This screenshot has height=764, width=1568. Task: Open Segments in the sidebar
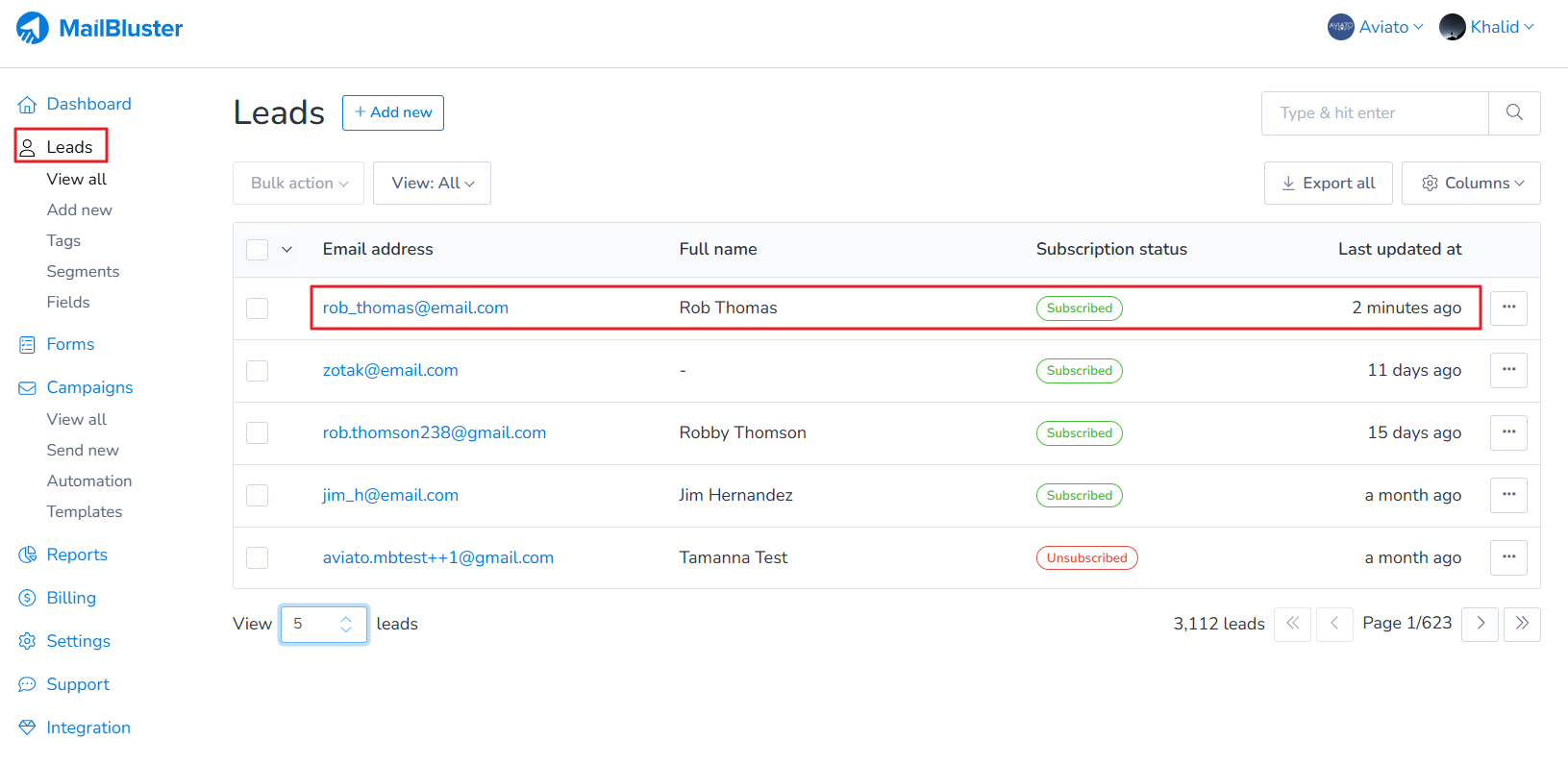coord(83,271)
